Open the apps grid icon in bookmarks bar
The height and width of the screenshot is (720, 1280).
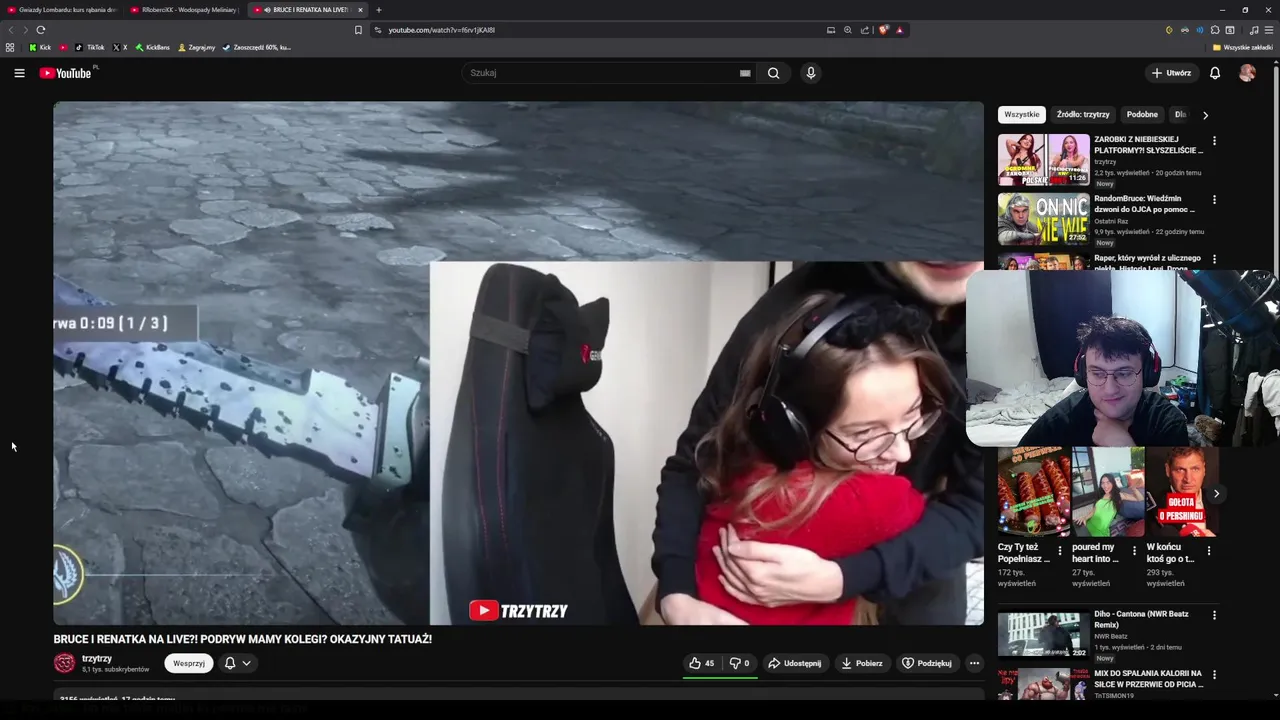tap(10, 47)
